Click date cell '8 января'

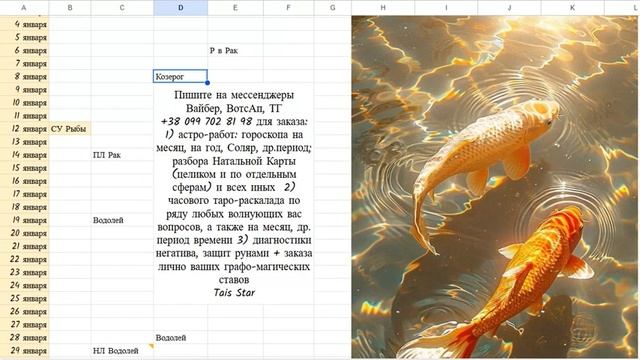[x=24, y=77]
